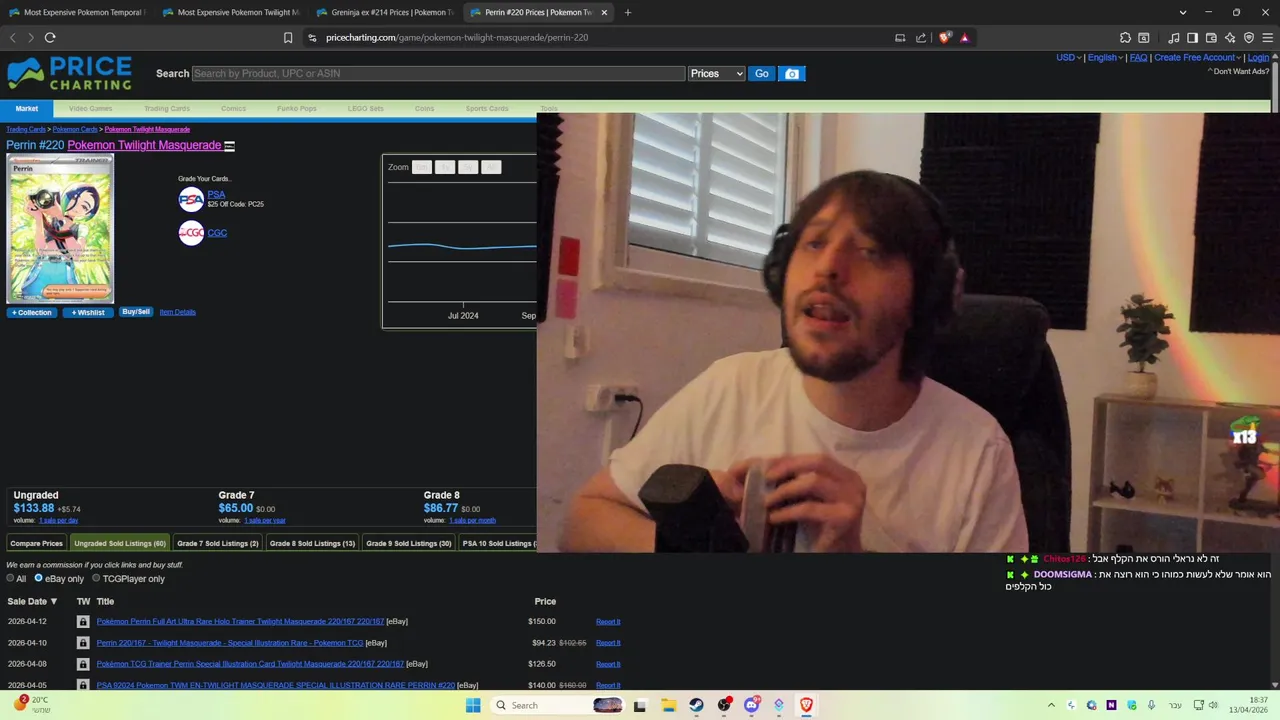This screenshot has height=720, width=1280.
Task: Open Grade 8 Sold Listings (13) tab
Action: pyautogui.click(x=312, y=543)
